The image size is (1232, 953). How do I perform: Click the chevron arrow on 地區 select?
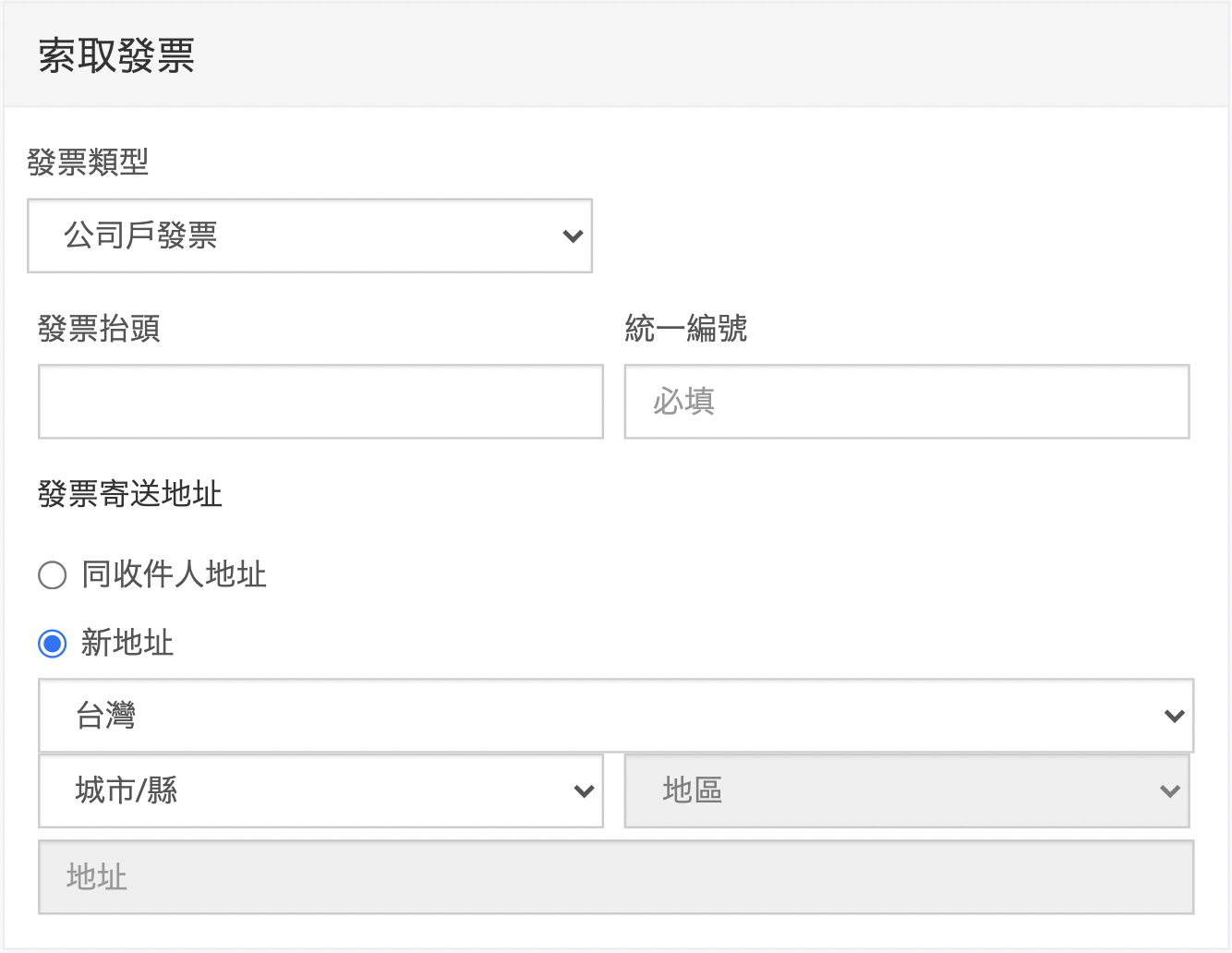point(1169,791)
